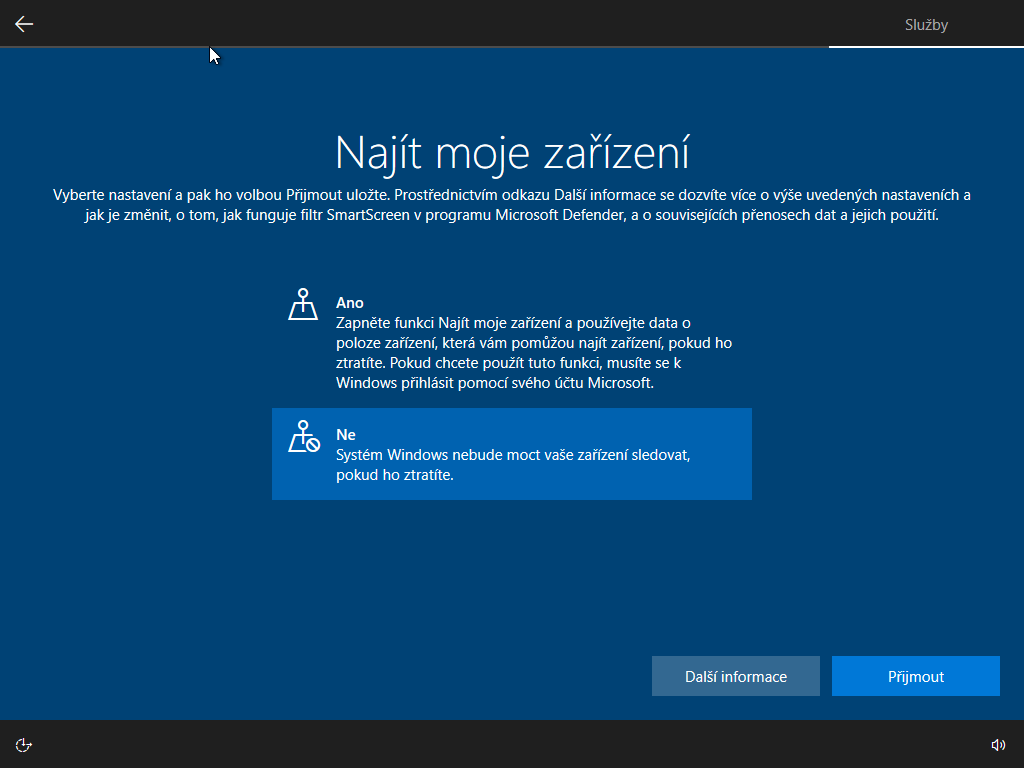This screenshot has width=1024, height=768.
Task: Click the volume speaker icon
Action: tap(997, 744)
